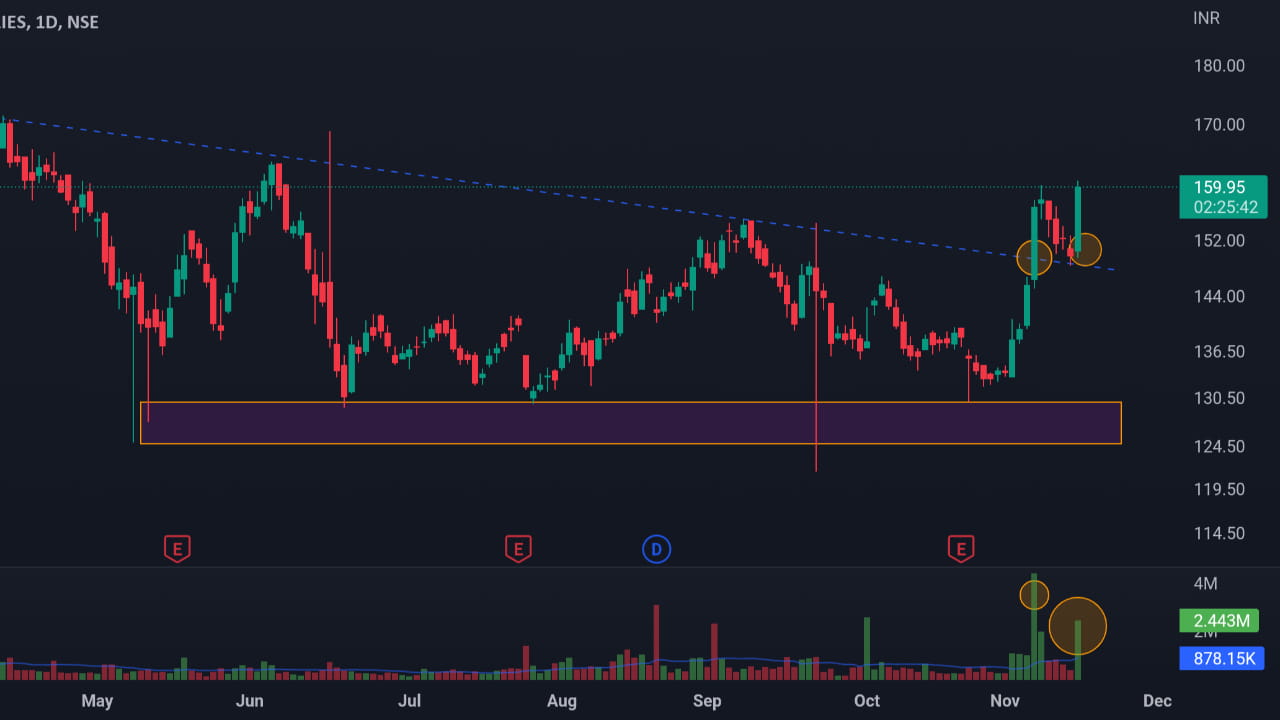Toggle the INR currency label on price scale
Image resolution: width=1280 pixels, height=720 pixels.
(x=1206, y=17)
